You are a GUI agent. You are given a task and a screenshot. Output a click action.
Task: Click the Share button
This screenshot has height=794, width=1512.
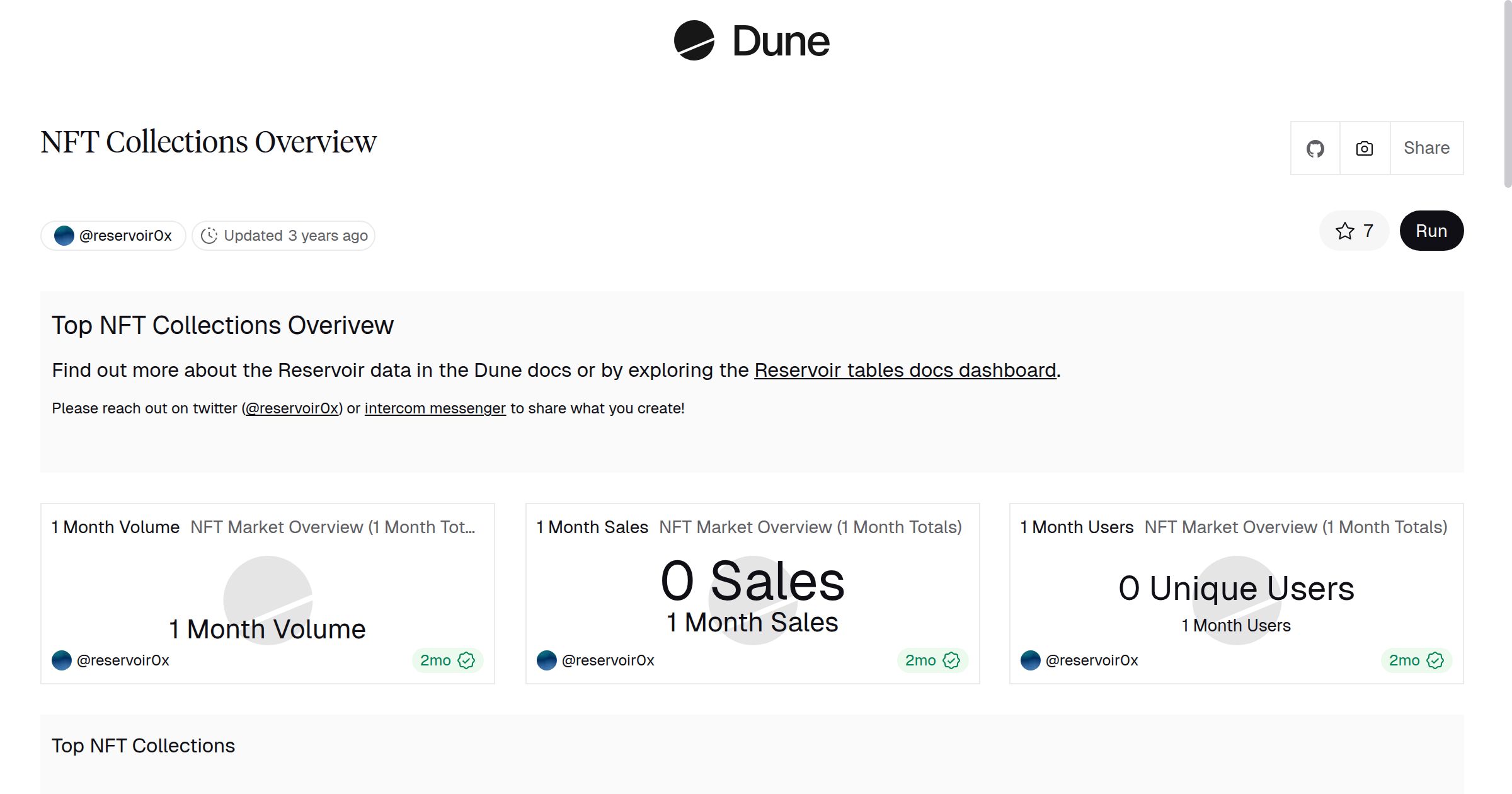1426,148
